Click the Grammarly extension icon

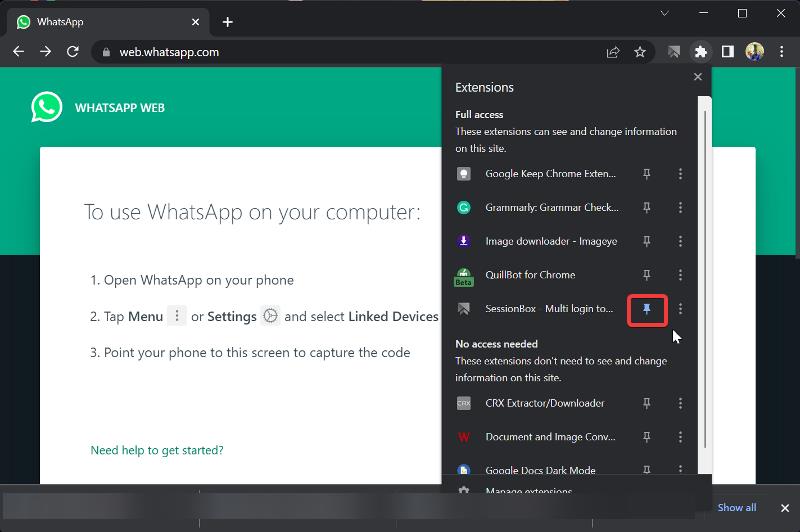coord(463,208)
